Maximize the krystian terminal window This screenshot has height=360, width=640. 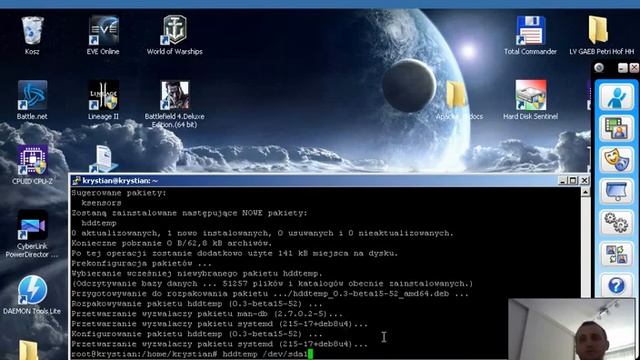[573, 181]
